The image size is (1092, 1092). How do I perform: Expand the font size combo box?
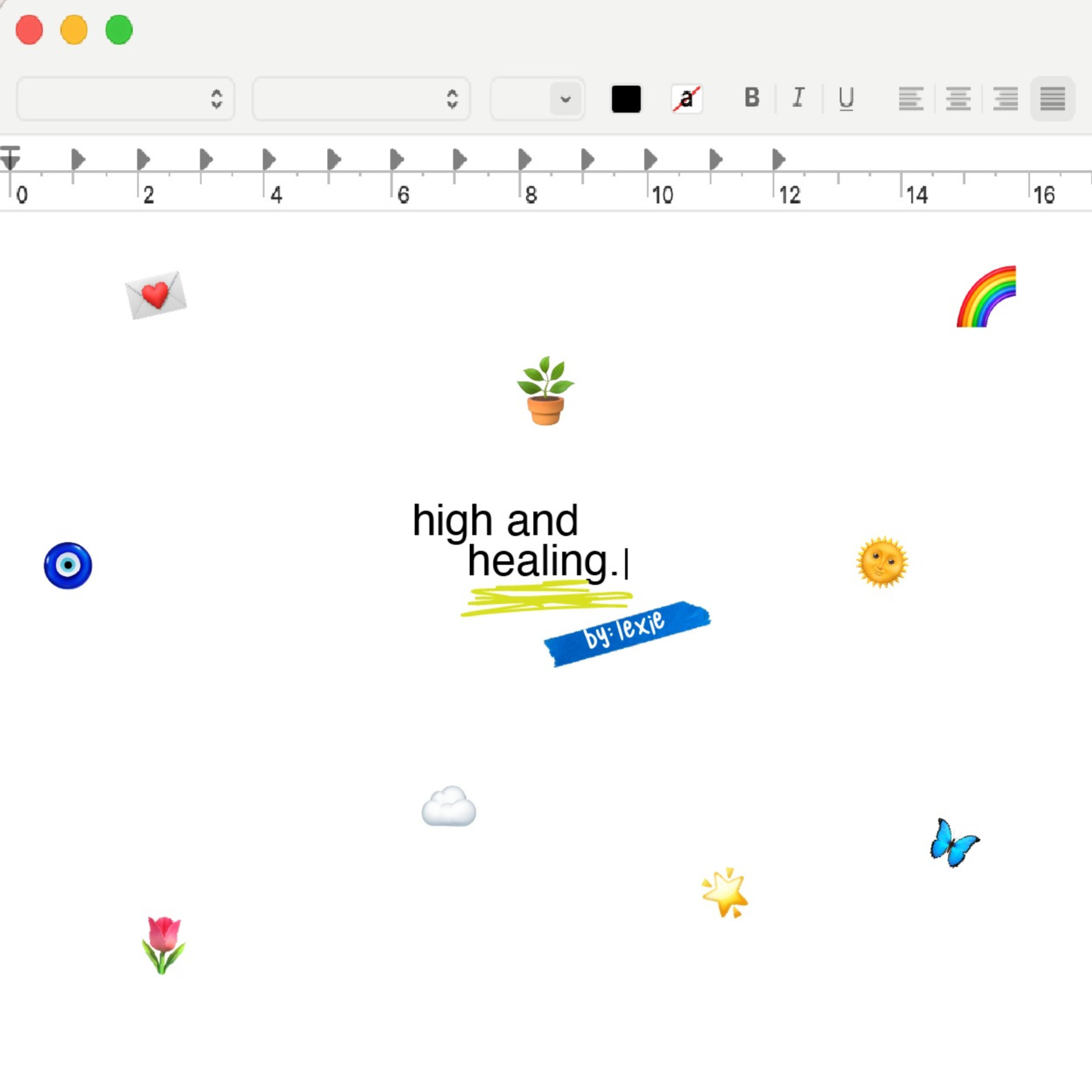pyautogui.click(x=565, y=99)
